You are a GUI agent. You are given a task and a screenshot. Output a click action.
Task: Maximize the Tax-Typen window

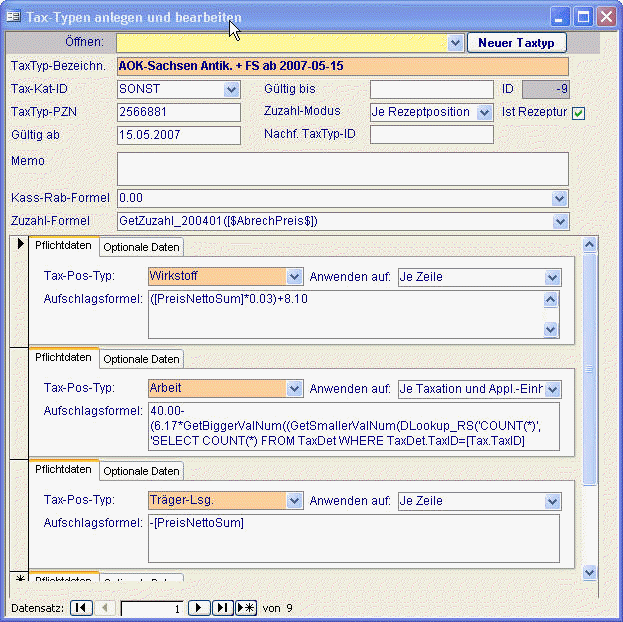tap(583, 17)
